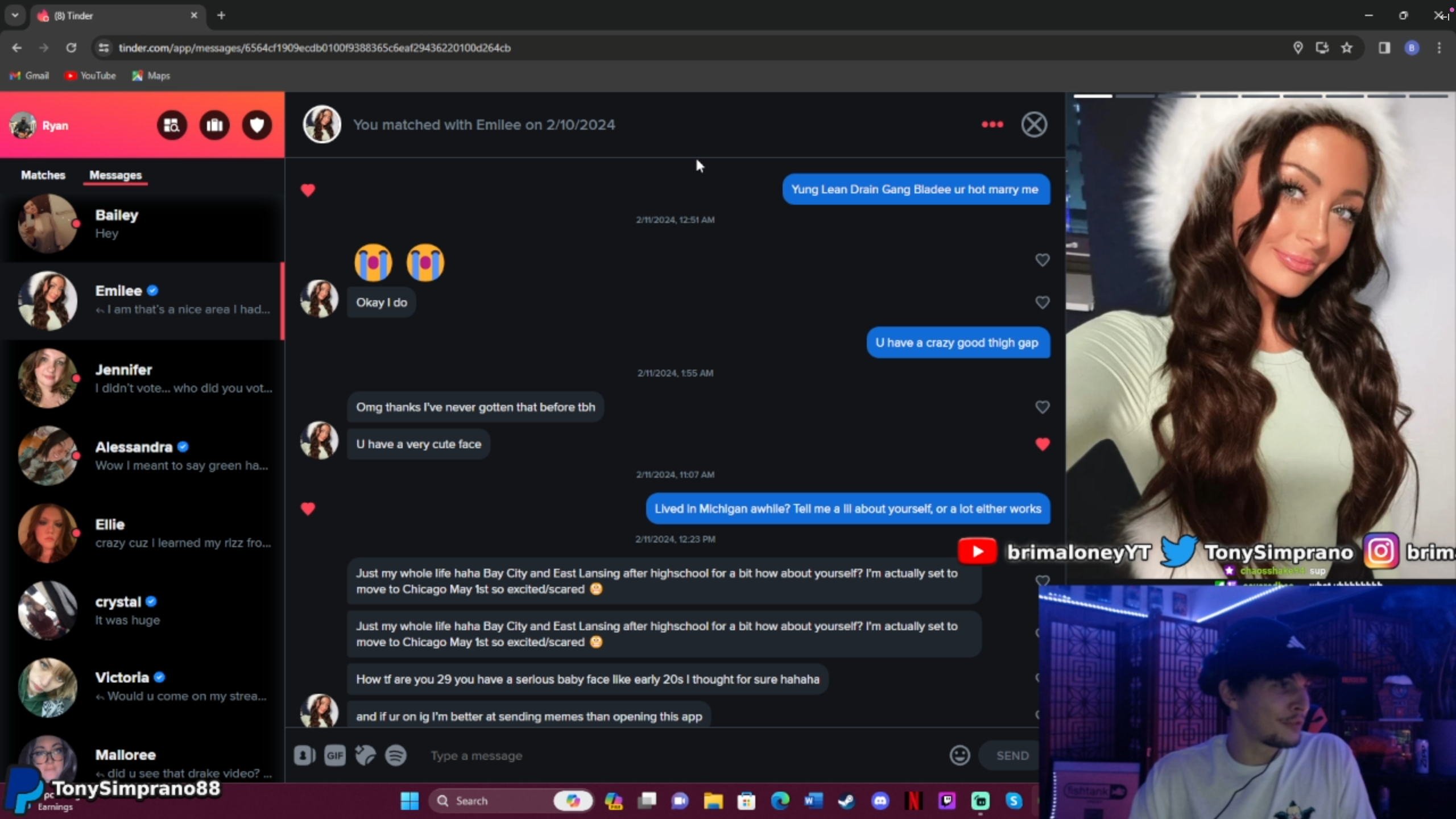Open location permission icon in address bar

1298,48
